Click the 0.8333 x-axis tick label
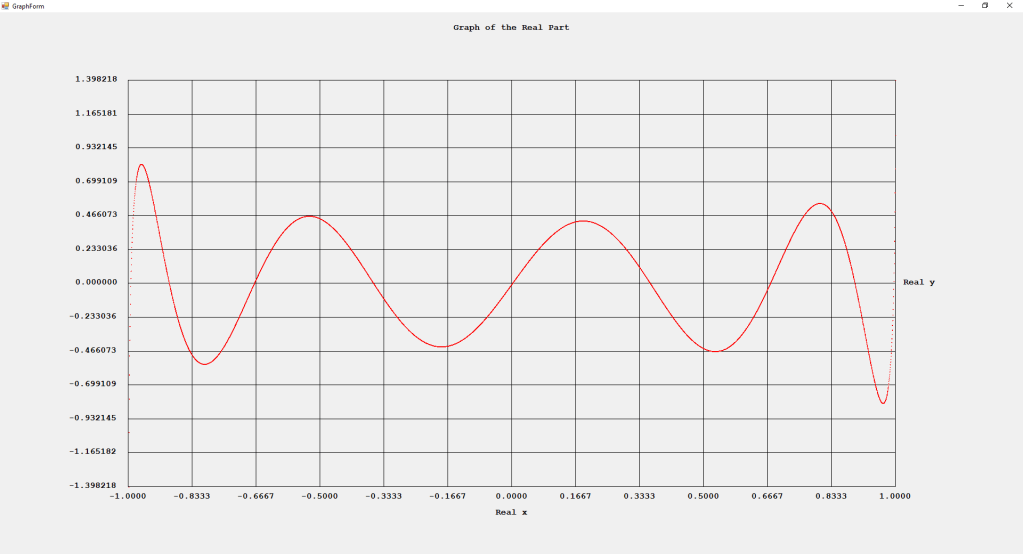1023x554 pixels. (830, 495)
